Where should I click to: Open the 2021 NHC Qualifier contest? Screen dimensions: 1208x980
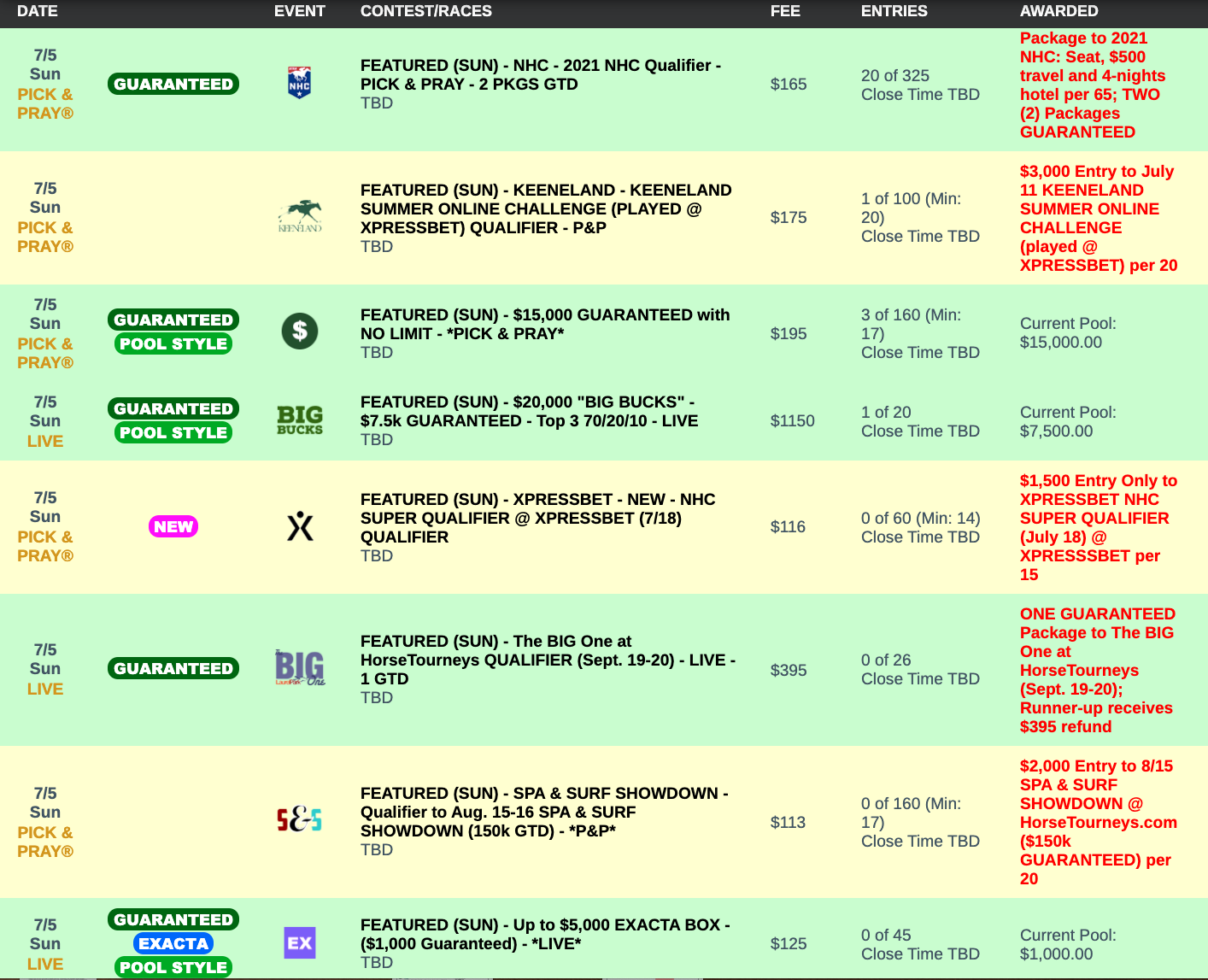[x=540, y=74]
